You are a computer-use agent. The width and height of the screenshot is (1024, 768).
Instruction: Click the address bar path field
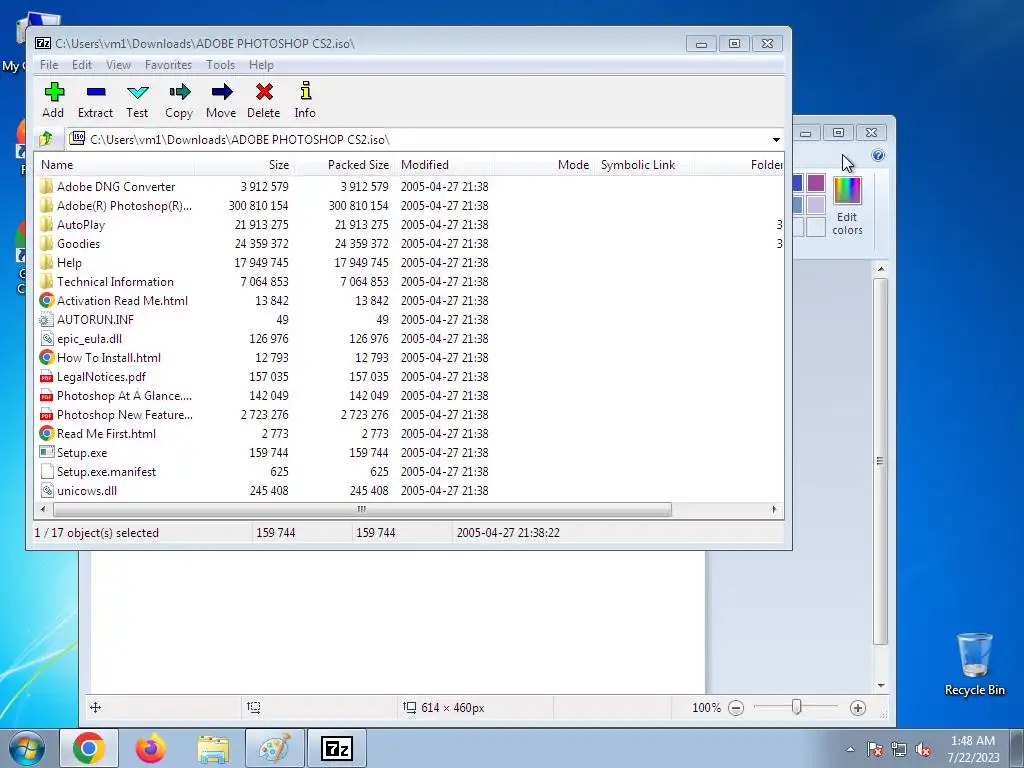pyautogui.click(x=418, y=140)
